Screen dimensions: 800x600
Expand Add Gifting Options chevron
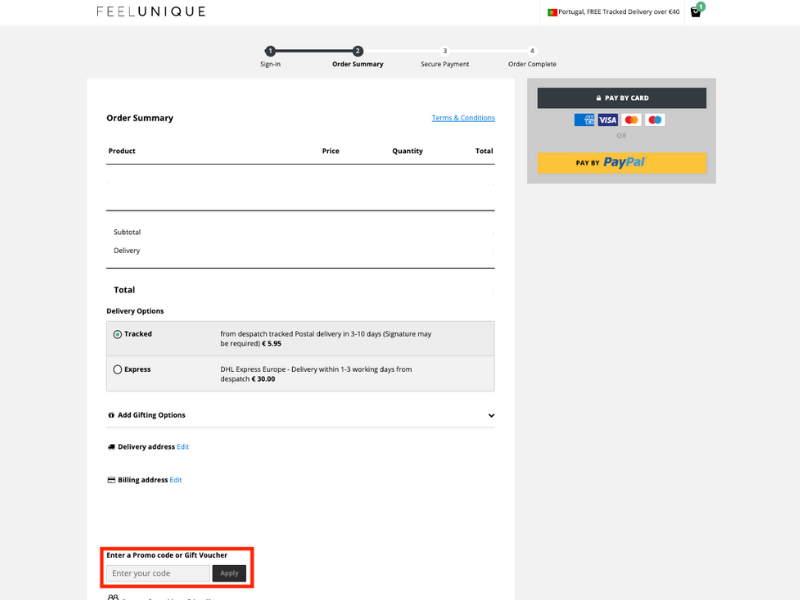(x=491, y=415)
